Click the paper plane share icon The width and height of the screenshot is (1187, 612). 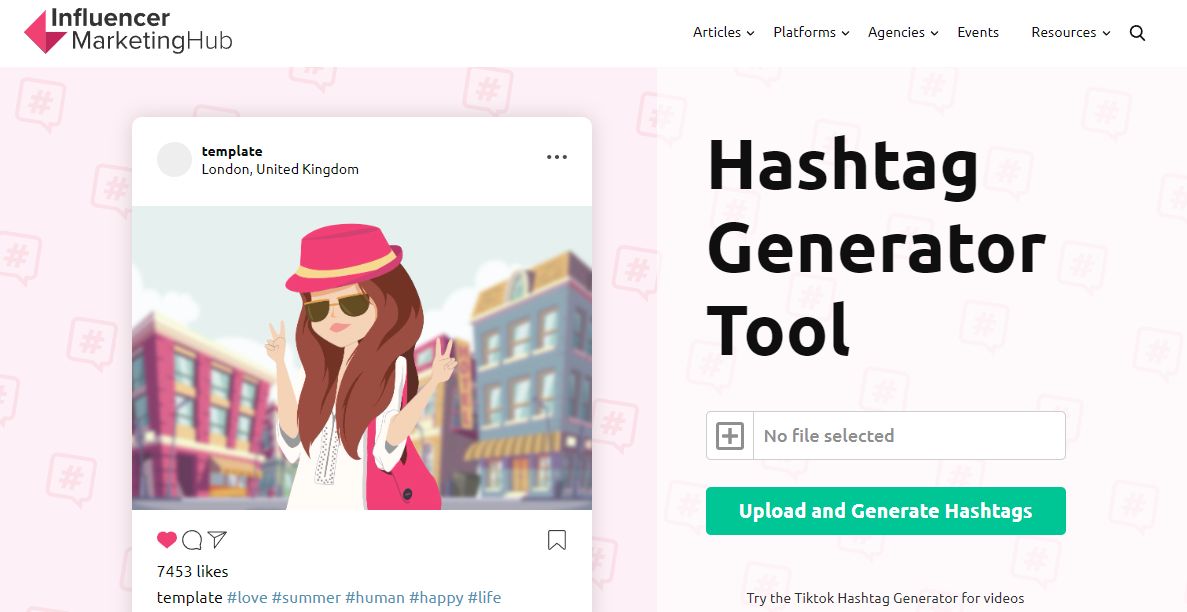click(x=217, y=539)
